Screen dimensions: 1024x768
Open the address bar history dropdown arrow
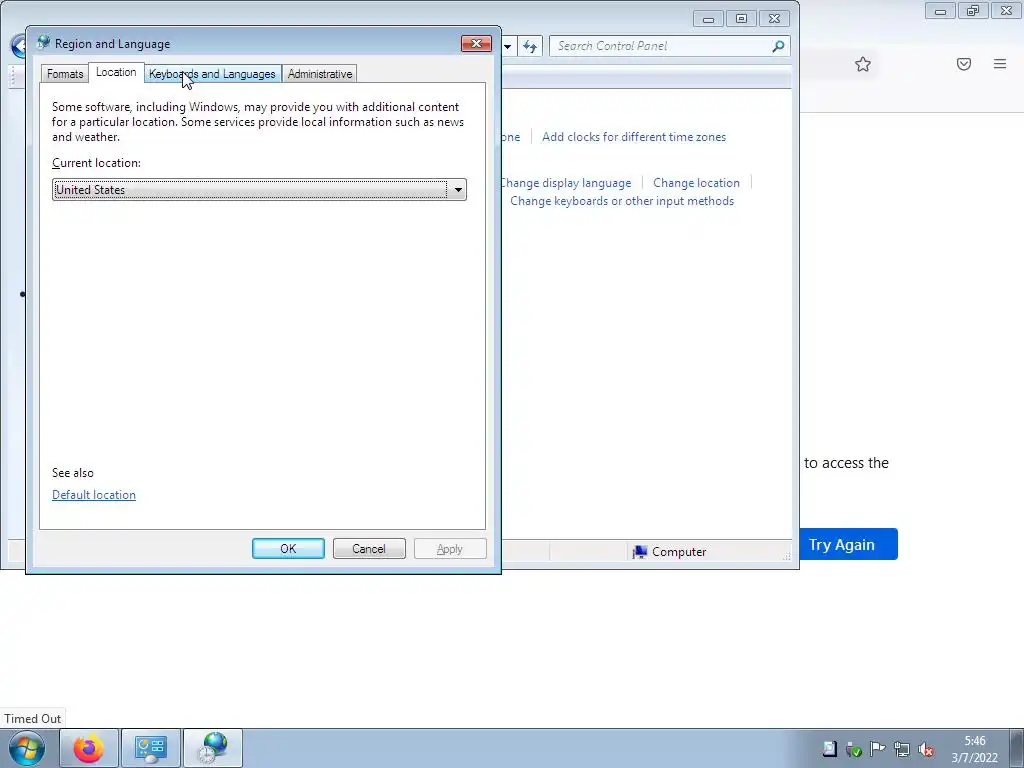(x=507, y=46)
